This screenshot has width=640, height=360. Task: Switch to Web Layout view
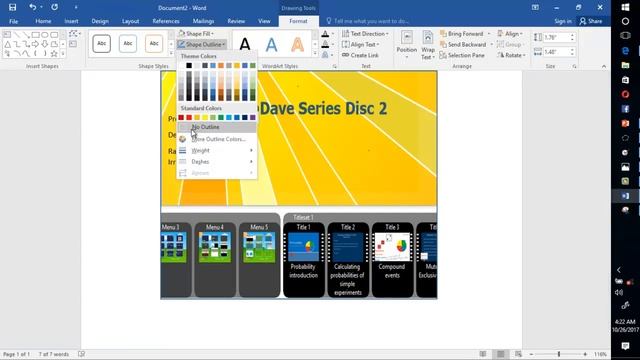pos(518,354)
